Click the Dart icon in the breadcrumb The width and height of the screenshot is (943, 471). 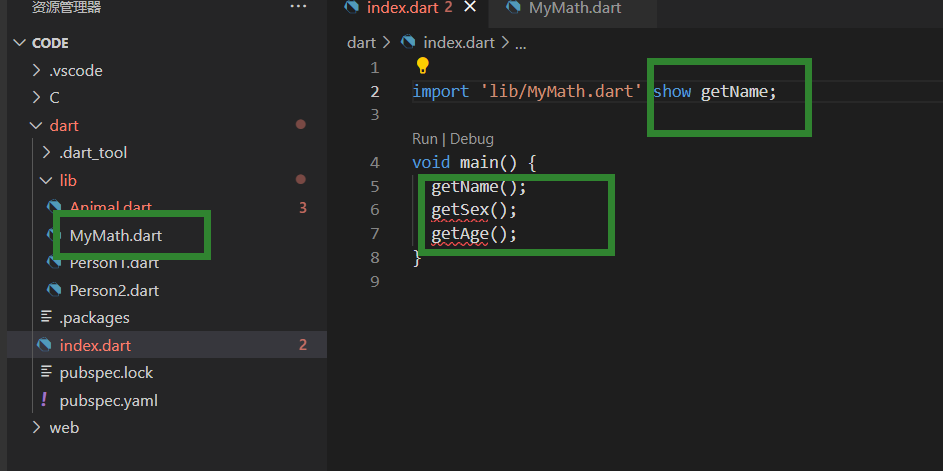[x=408, y=43]
